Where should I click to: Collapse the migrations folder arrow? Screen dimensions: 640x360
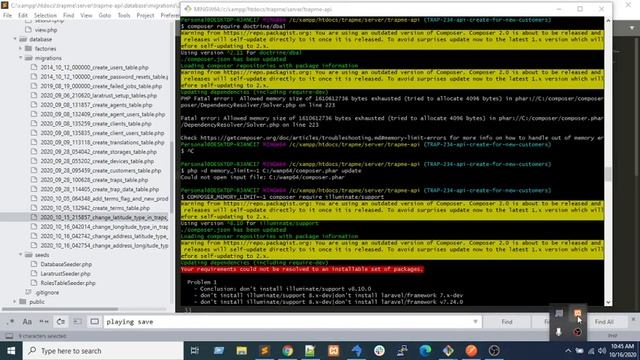(x=21, y=58)
